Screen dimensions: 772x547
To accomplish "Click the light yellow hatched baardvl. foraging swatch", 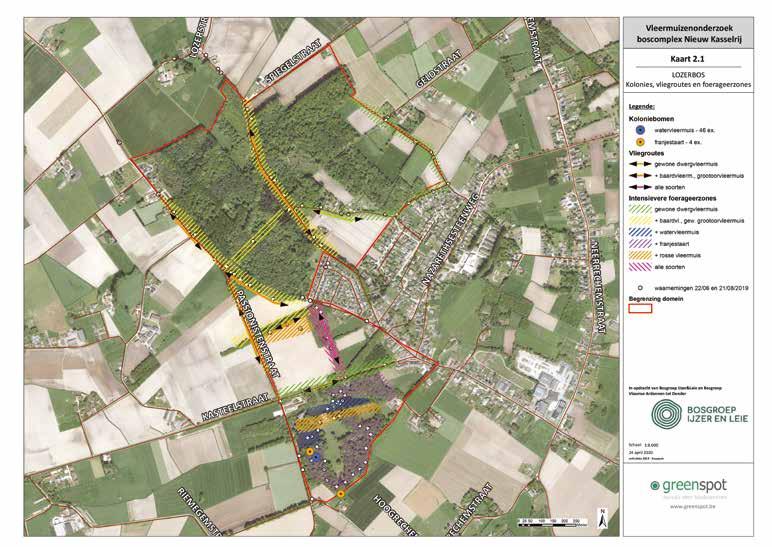I will tap(640, 221).
